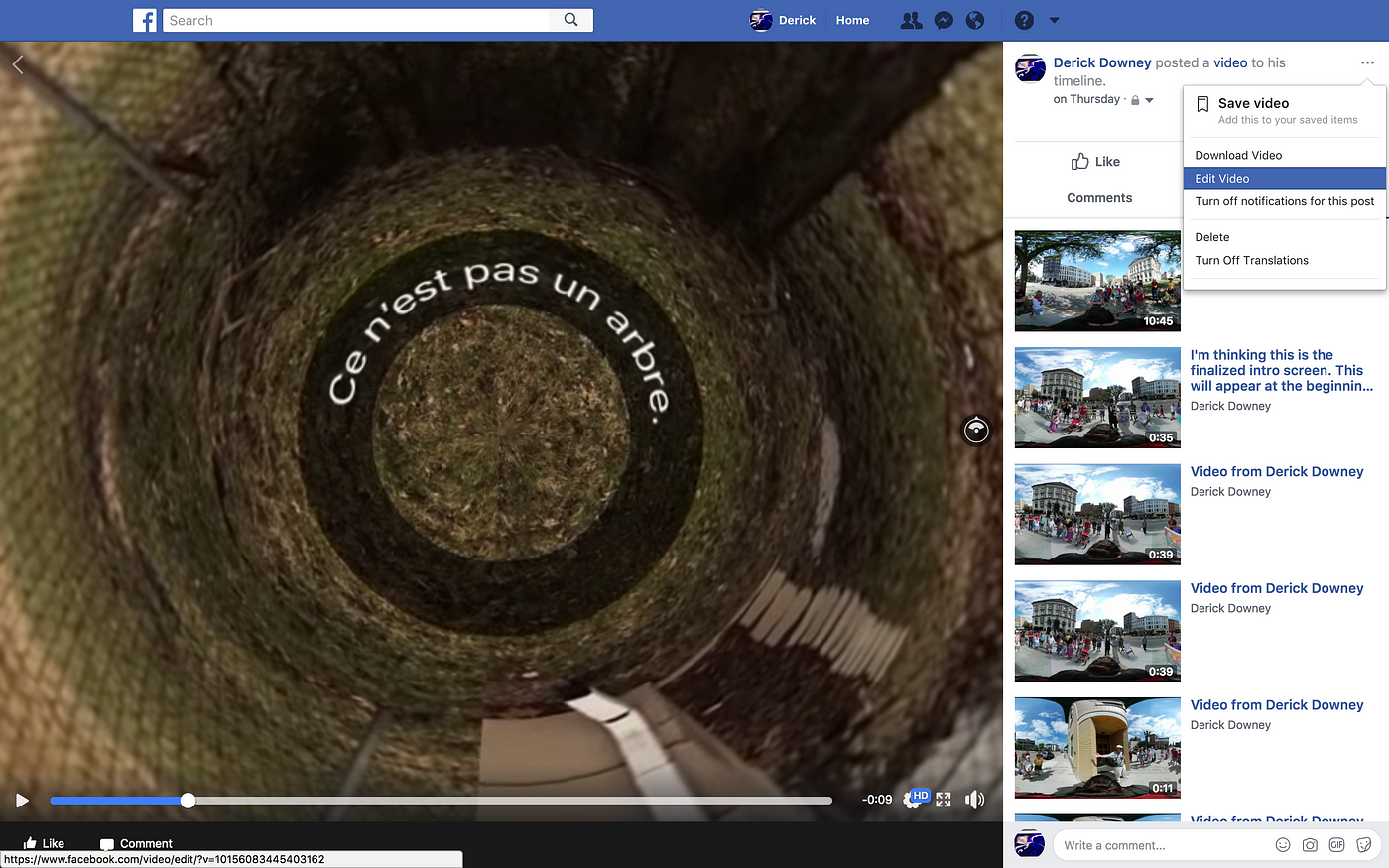Screen dimensions: 1389x868
Task: Click the search magnifier button
Action: click(x=570, y=20)
